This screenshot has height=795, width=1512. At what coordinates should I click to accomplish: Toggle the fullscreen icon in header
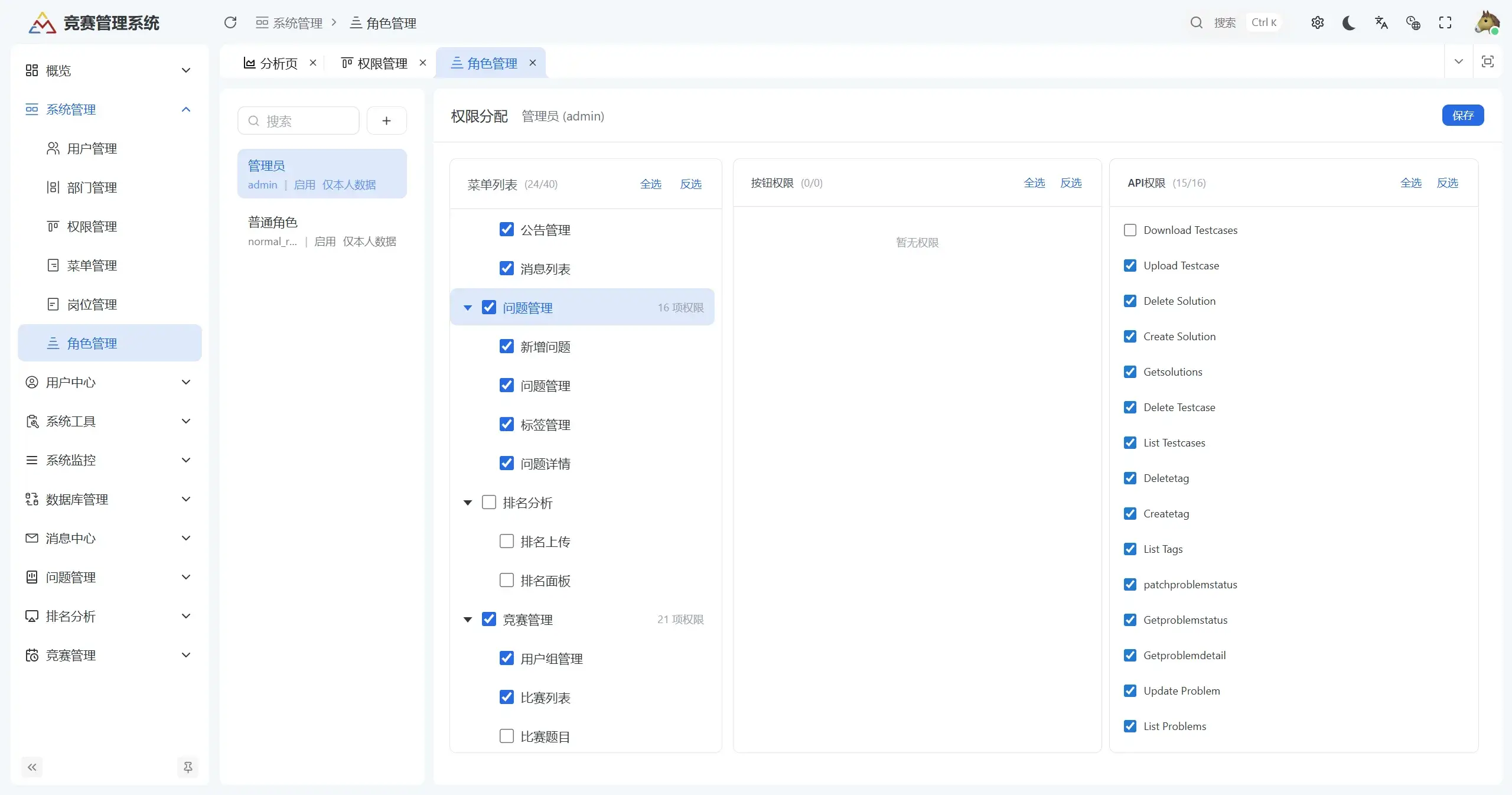pos(1445,22)
